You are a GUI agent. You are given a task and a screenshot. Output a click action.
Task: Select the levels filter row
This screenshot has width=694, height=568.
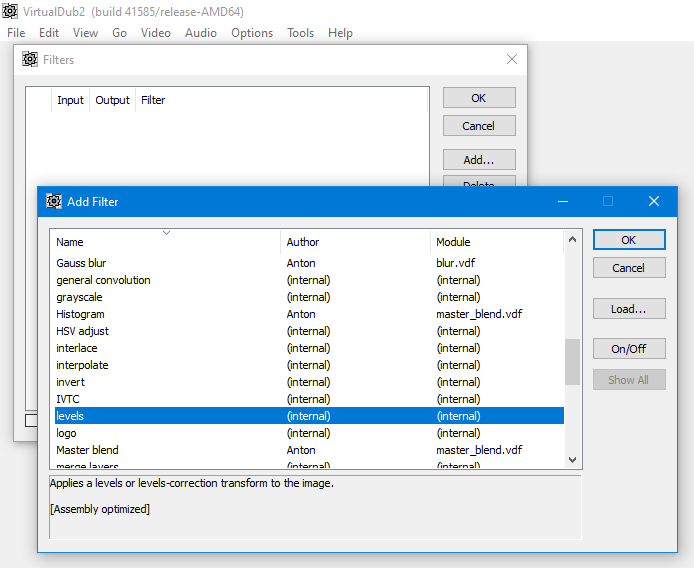point(309,416)
